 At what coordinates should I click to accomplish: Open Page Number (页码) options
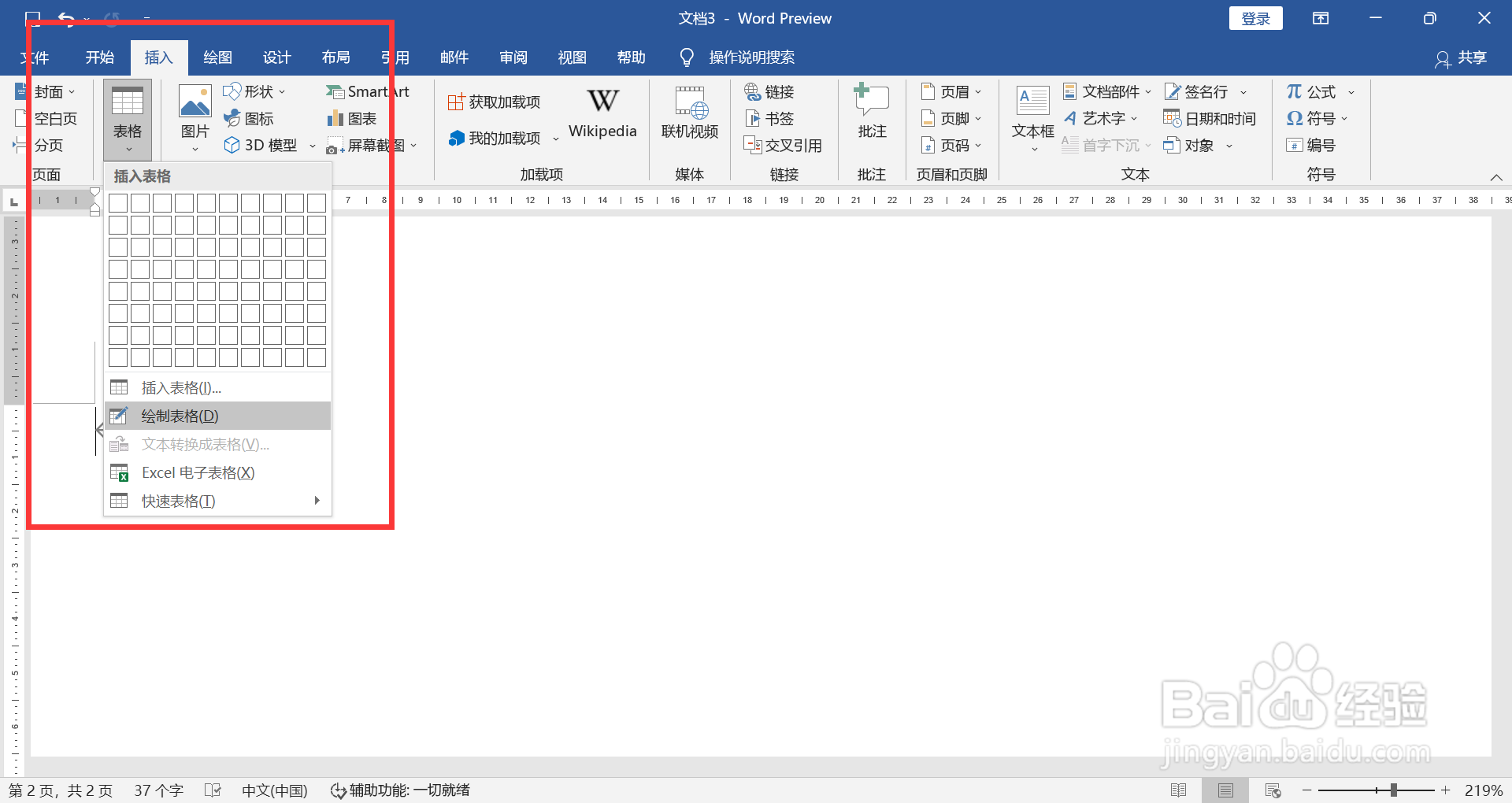coord(951,146)
